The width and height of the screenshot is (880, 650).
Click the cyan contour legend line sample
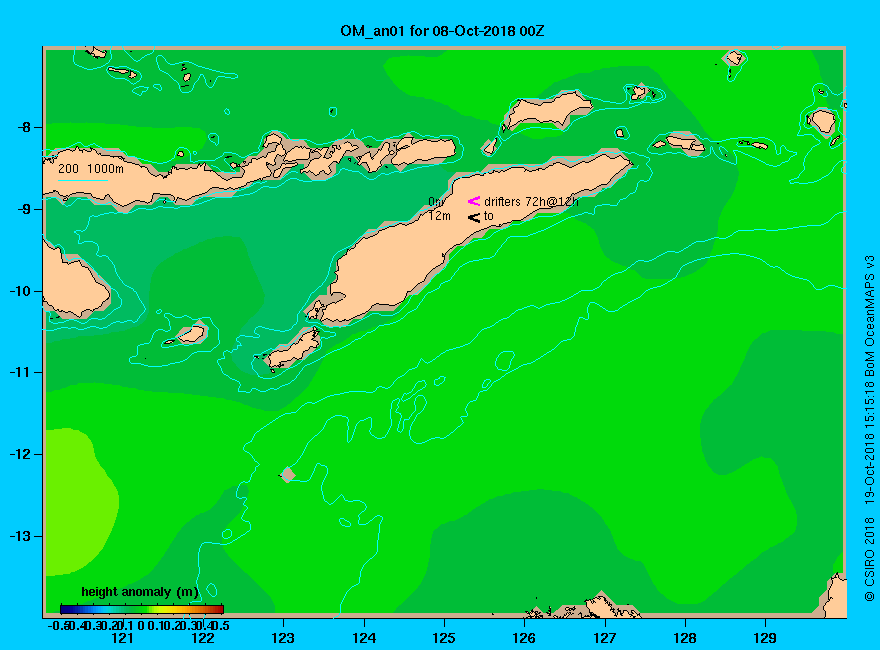coord(82,180)
